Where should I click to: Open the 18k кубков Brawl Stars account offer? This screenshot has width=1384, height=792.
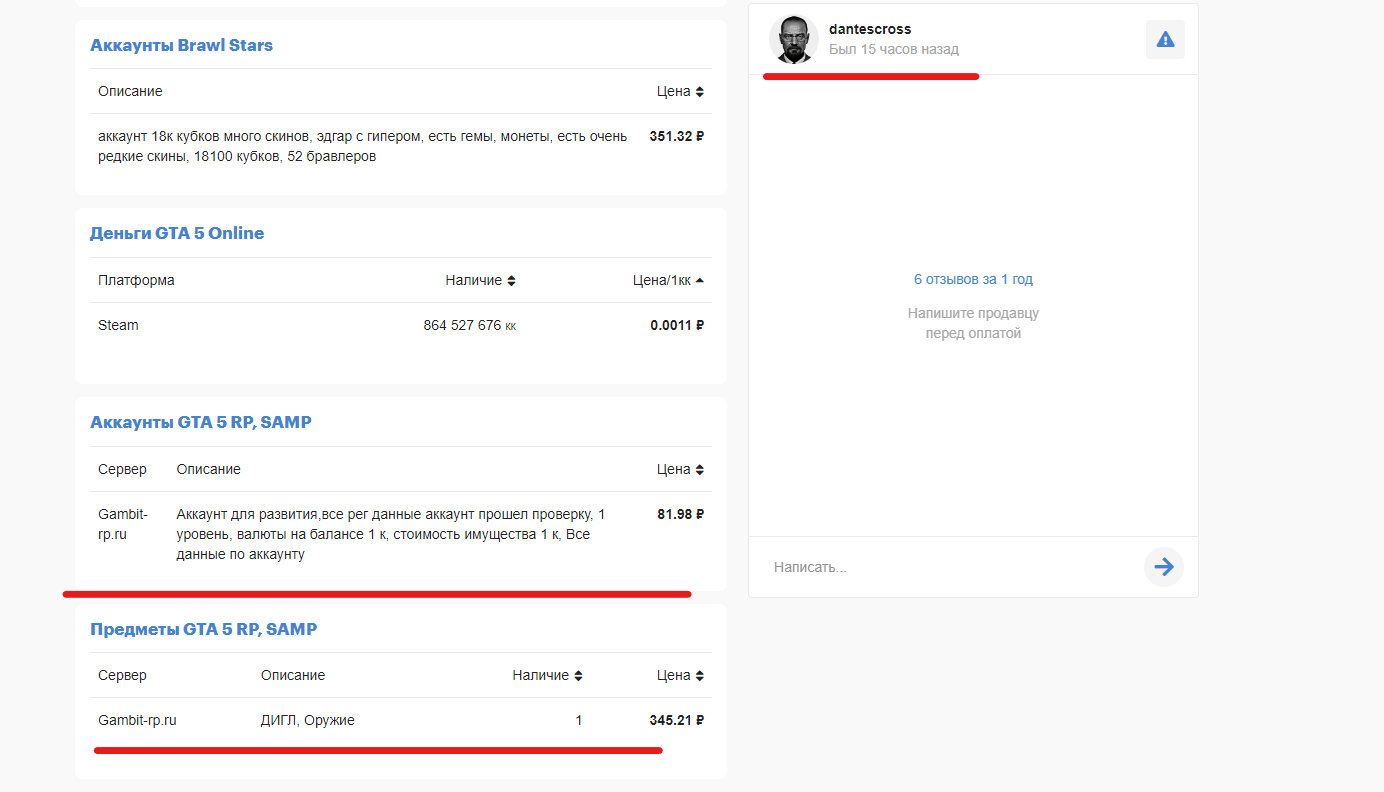(x=362, y=146)
